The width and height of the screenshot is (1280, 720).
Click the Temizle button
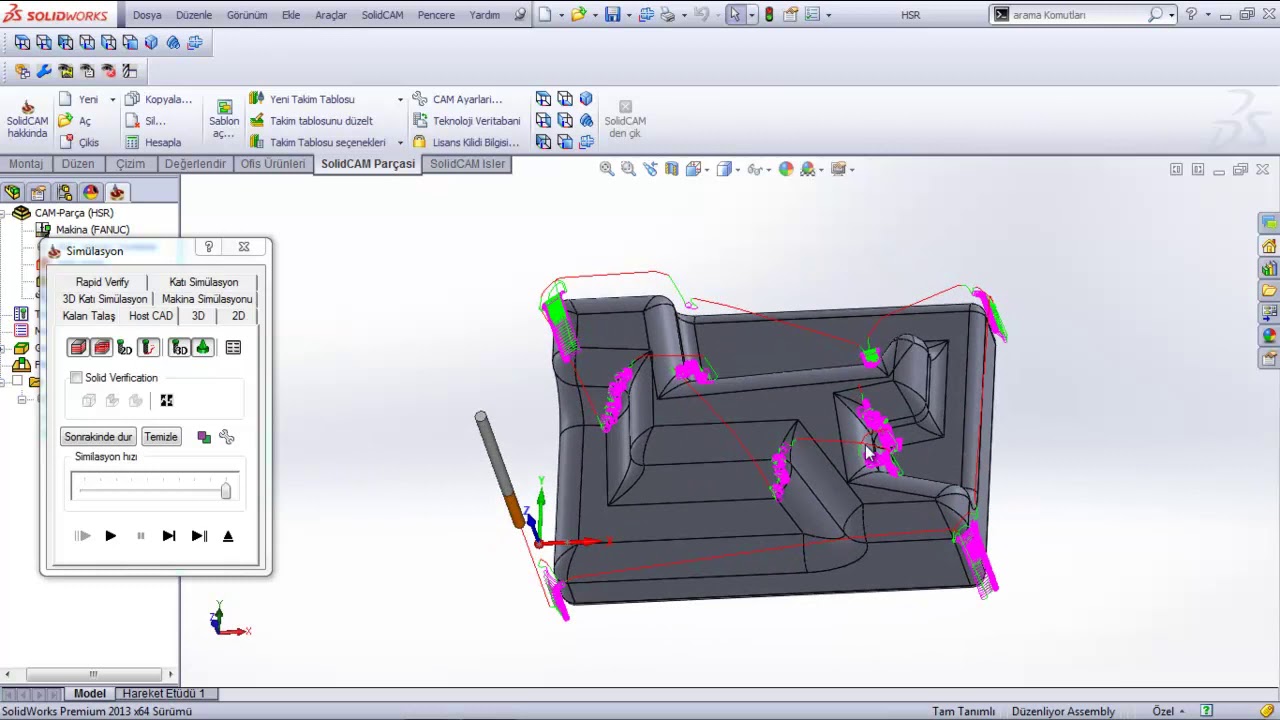[x=161, y=437]
